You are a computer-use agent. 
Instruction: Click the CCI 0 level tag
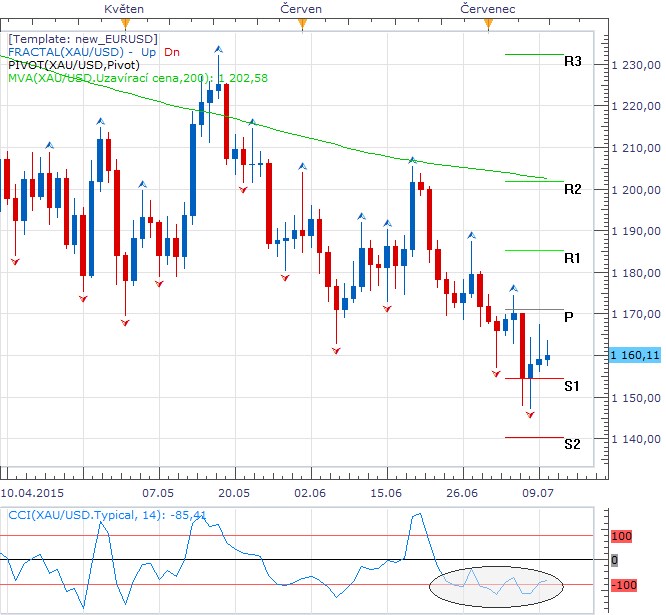point(615,561)
